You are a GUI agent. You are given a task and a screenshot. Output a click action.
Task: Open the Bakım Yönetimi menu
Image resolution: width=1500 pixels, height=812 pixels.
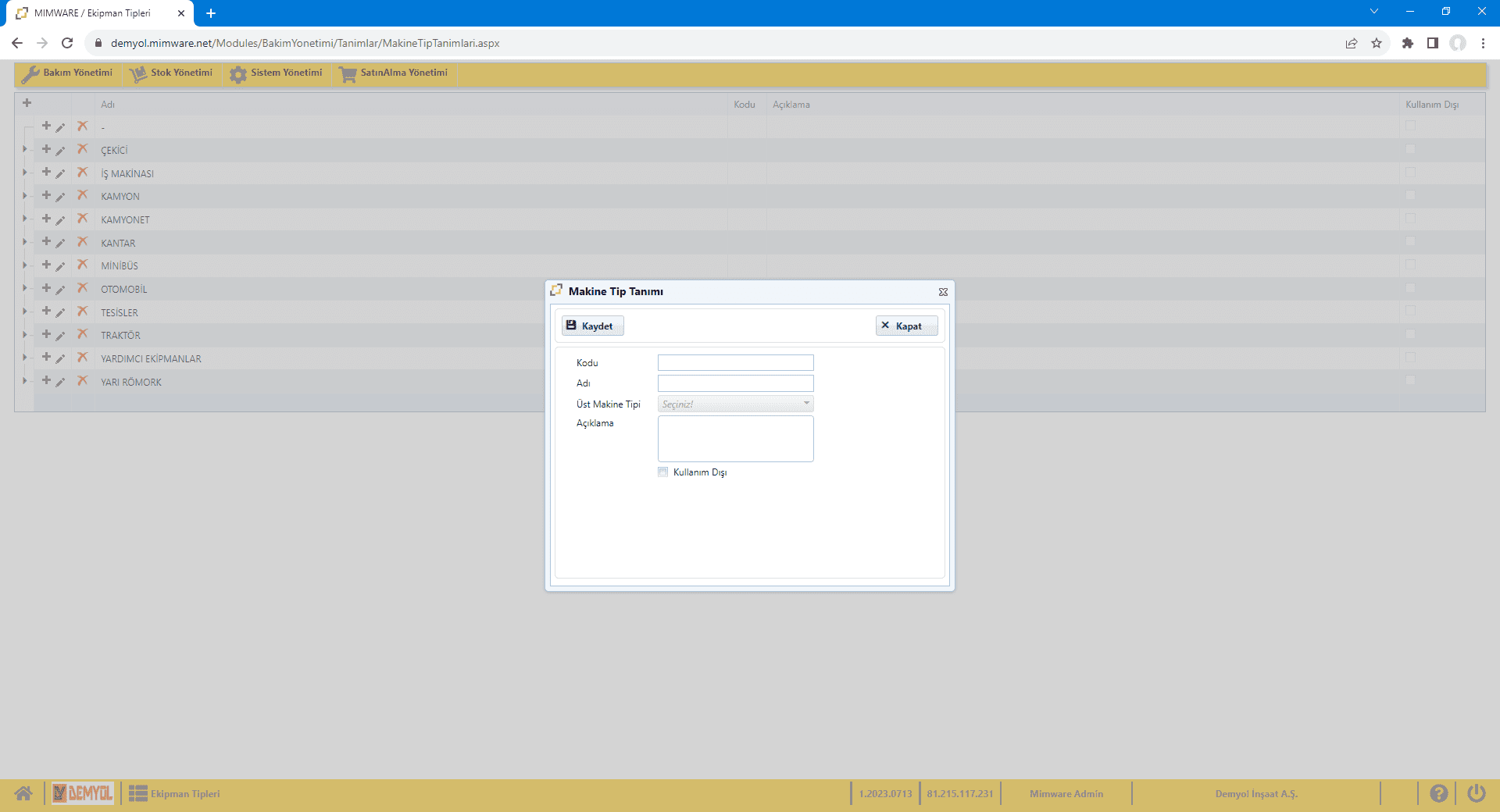[68, 73]
